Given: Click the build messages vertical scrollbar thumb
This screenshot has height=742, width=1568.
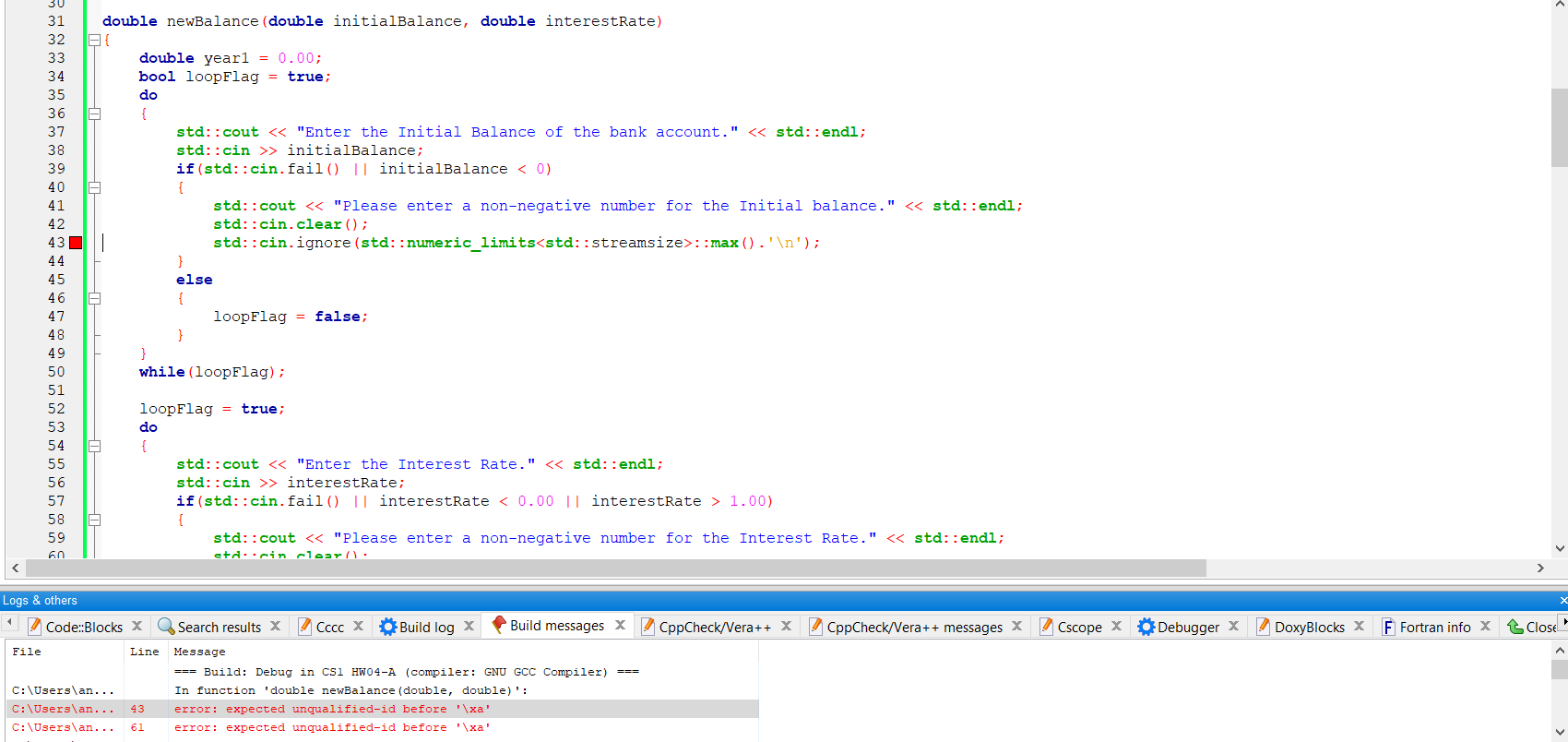Looking at the screenshot, I should click(1560, 669).
